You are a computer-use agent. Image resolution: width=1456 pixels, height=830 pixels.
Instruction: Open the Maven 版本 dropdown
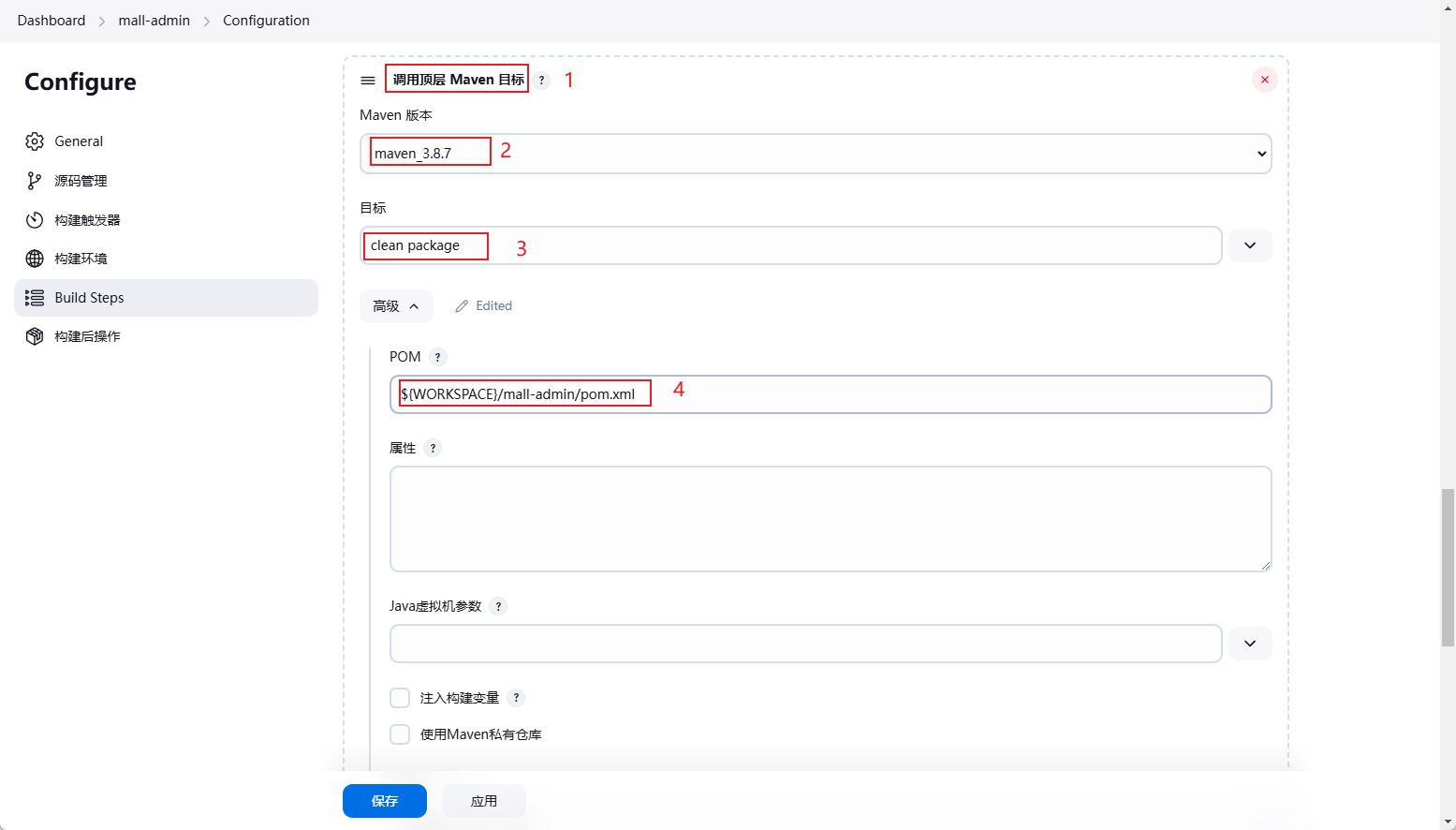815,154
